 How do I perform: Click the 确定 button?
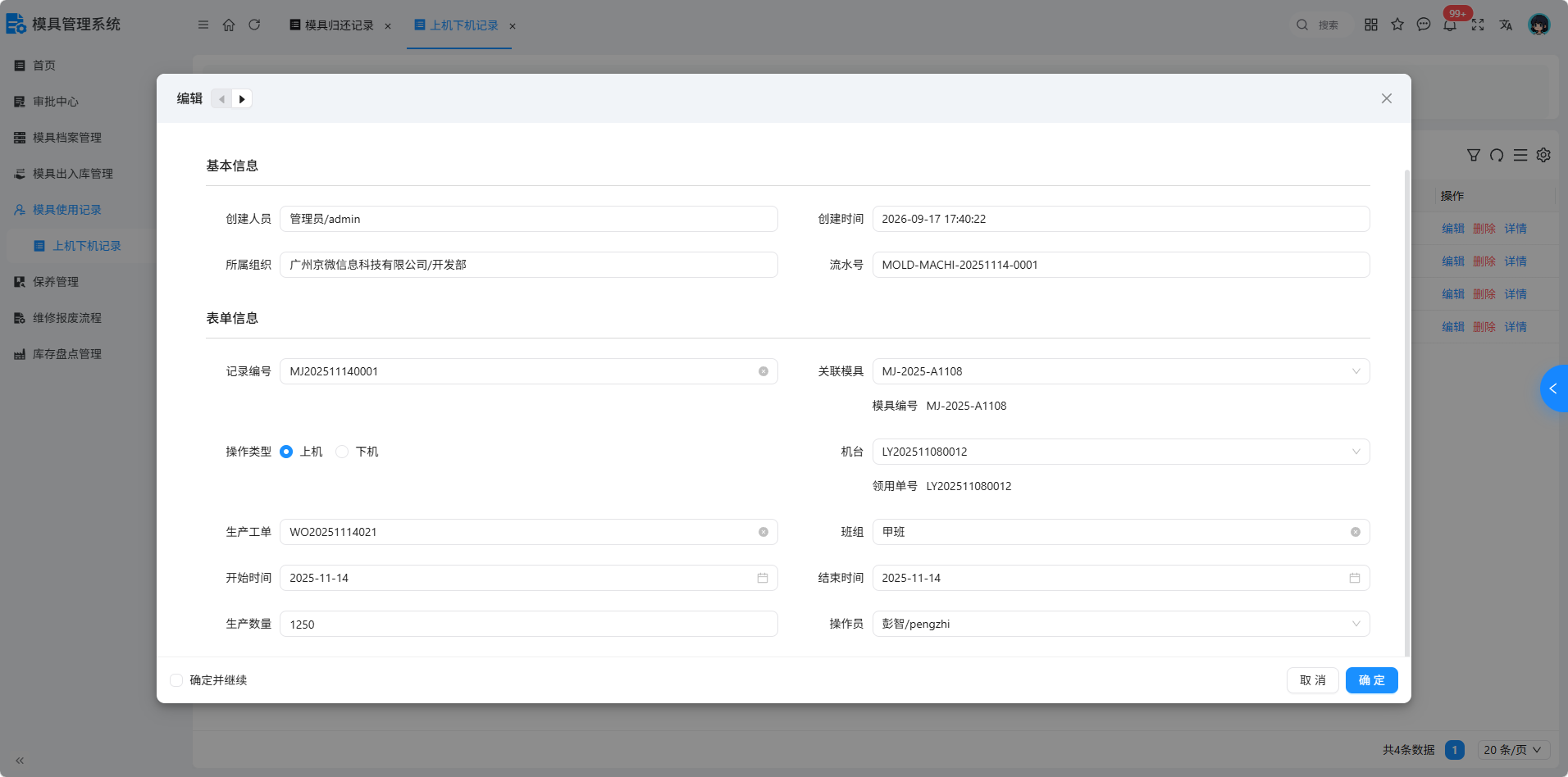pos(1372,680)
